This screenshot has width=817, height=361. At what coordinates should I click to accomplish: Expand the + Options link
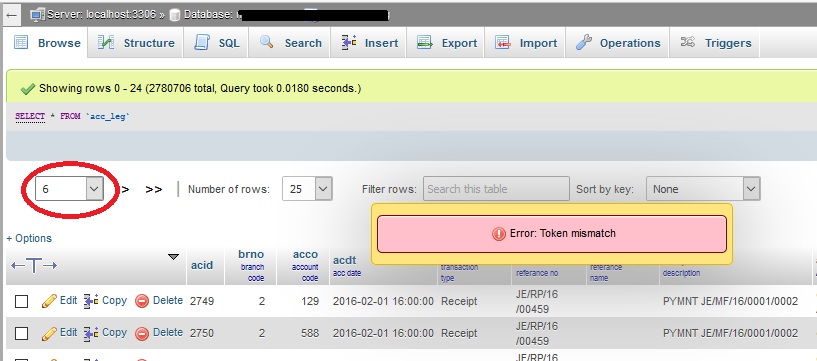(29, 239)
